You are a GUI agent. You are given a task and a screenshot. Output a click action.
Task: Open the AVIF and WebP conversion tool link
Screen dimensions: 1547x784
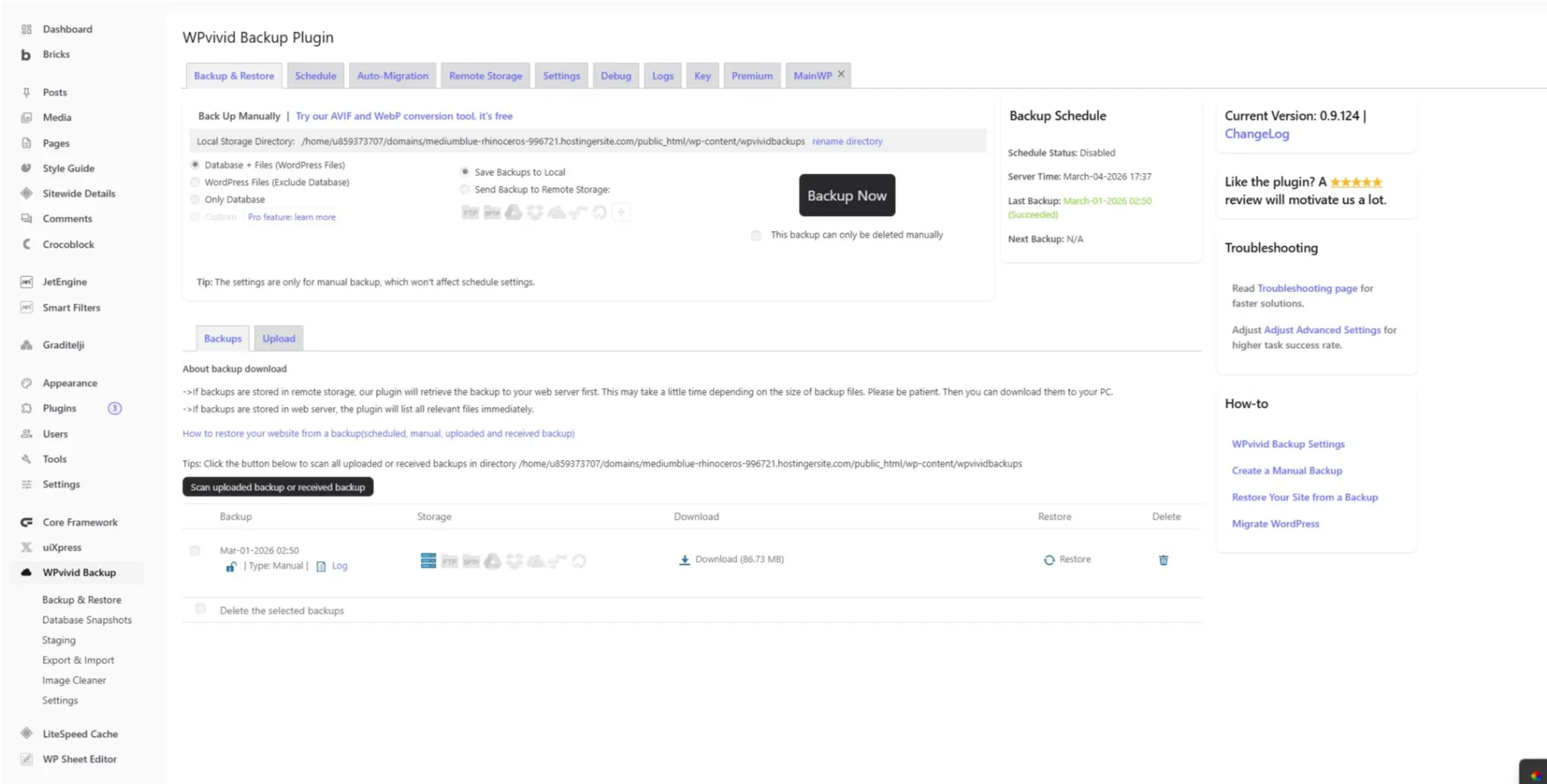pyautogui.click(x=404, y=116)
